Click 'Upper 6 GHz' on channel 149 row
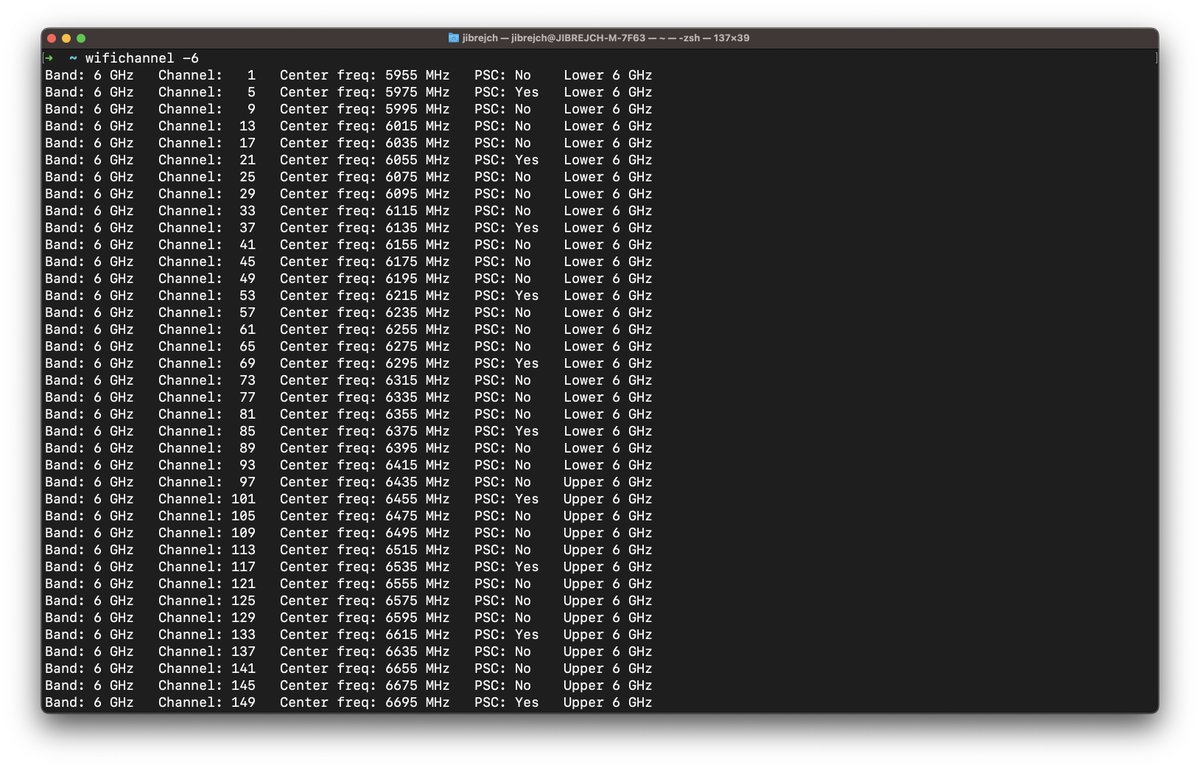1200x768 pixels. (x=607, y=704)
